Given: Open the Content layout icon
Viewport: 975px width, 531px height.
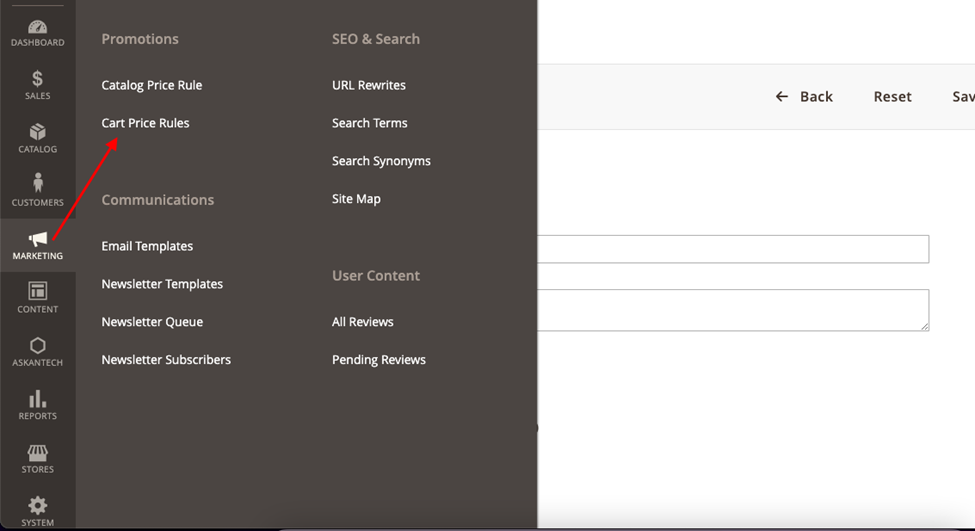Looking at the screenshot, I should coord(37,291).
